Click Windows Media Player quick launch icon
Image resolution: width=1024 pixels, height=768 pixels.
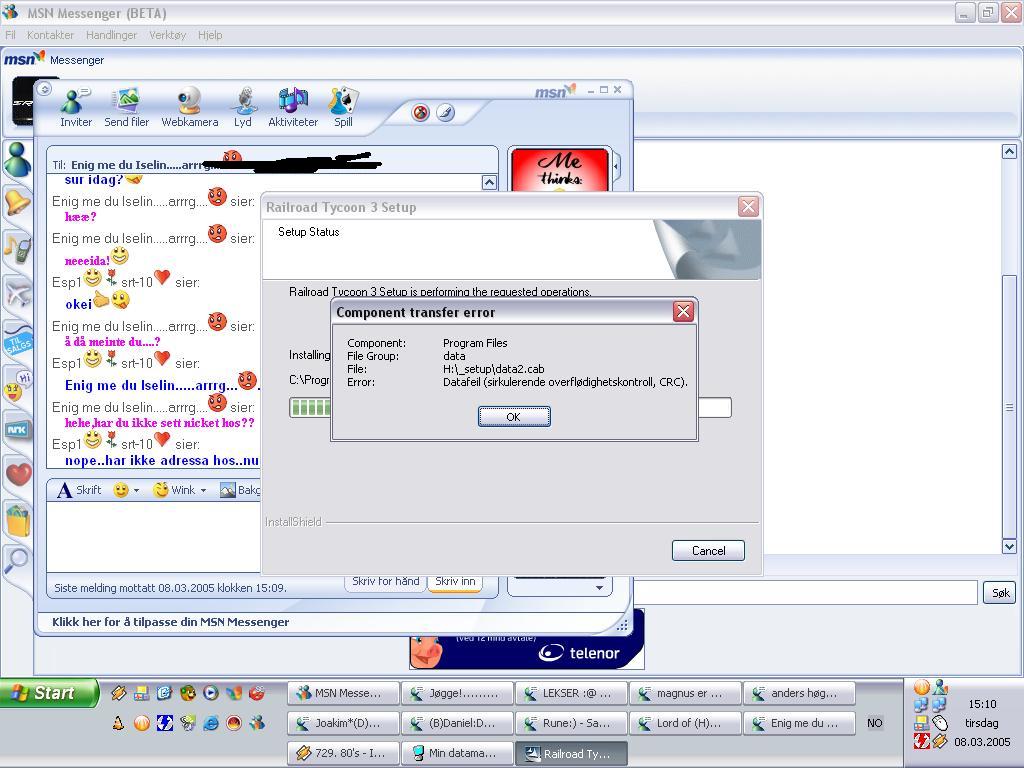pos(210,693)
